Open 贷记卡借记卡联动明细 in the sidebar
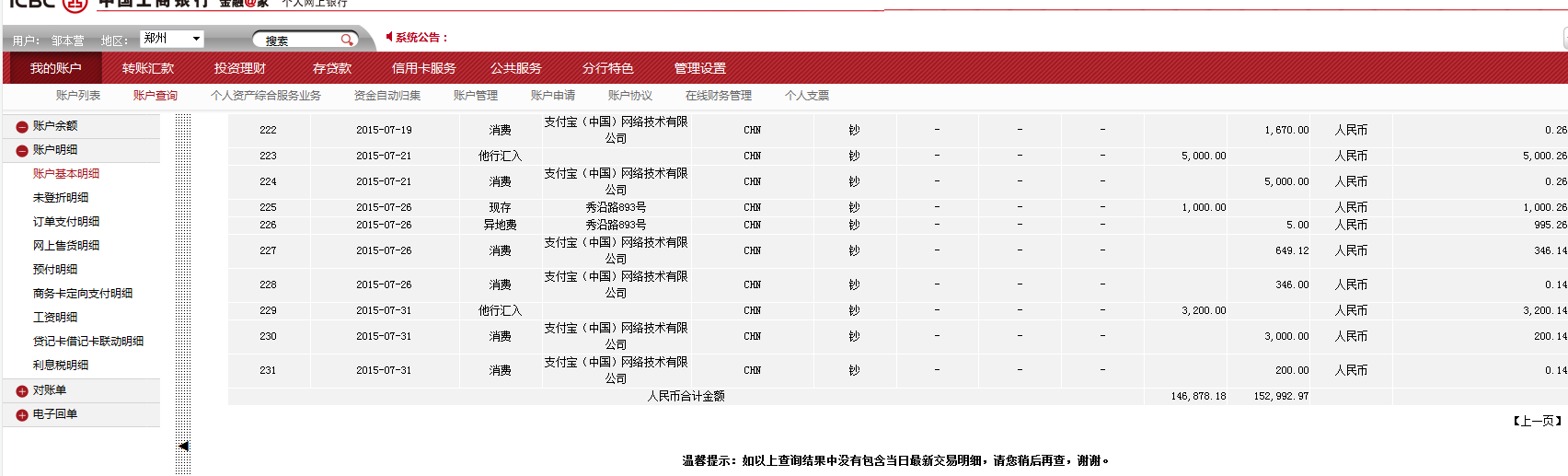The image size is (1568, 476). tap(88, 342)
